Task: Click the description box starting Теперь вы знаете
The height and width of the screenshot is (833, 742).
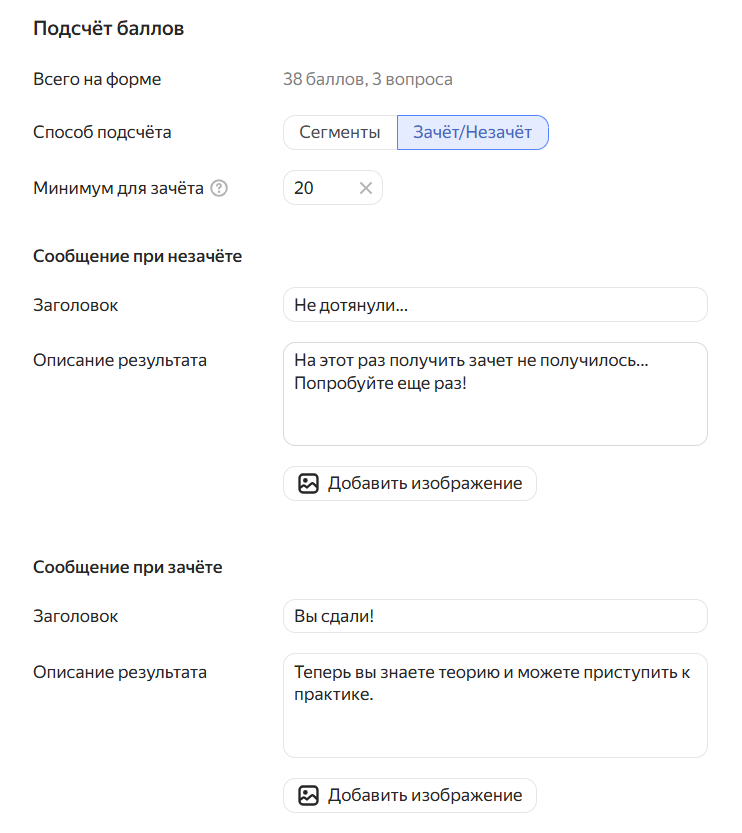Action: 495,706
